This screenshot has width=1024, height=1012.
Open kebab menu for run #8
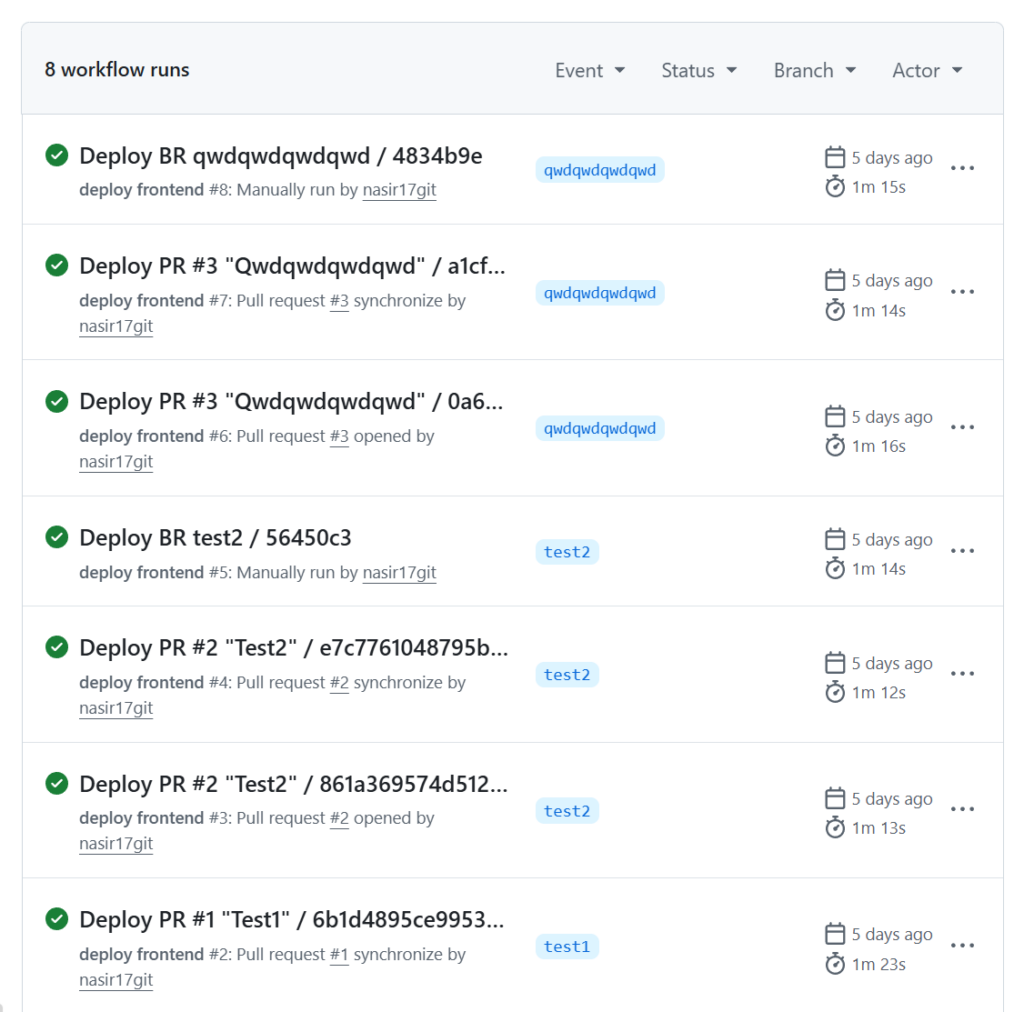(x=962, y=168)
